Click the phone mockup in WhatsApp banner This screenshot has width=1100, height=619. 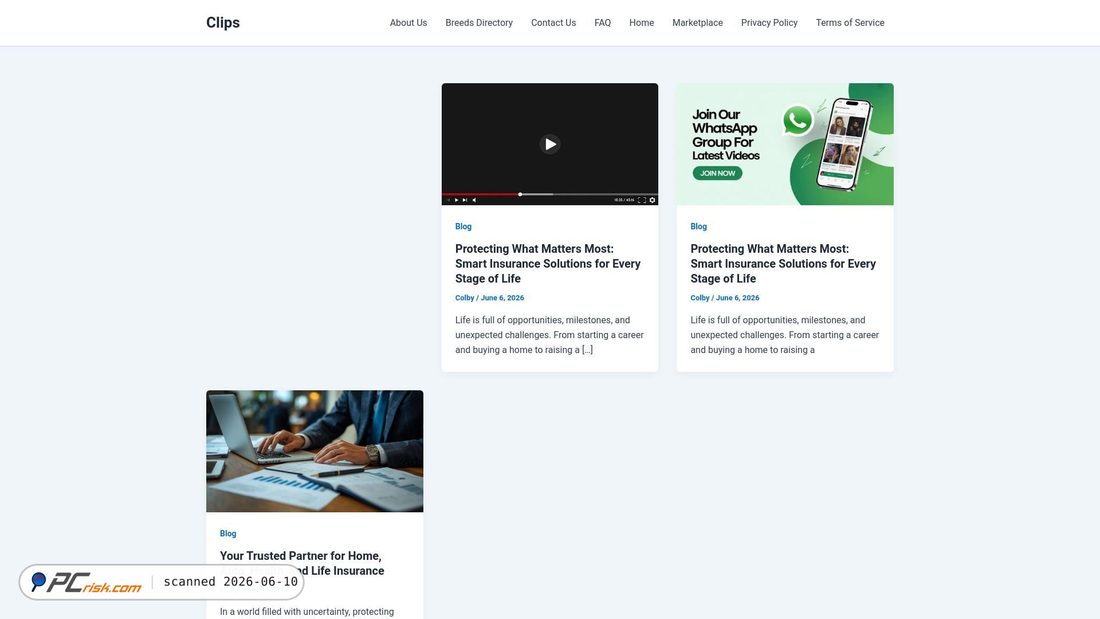click(845, 144)
